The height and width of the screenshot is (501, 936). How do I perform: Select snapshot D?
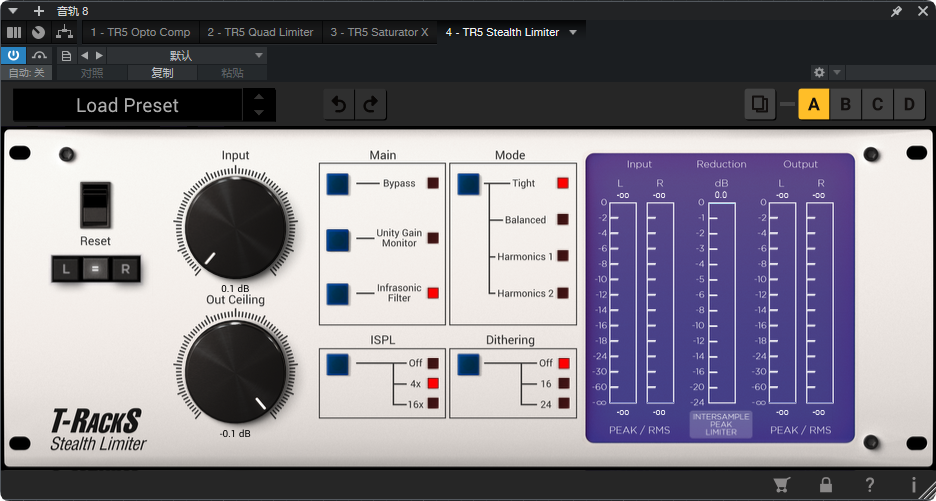(909, 104)
